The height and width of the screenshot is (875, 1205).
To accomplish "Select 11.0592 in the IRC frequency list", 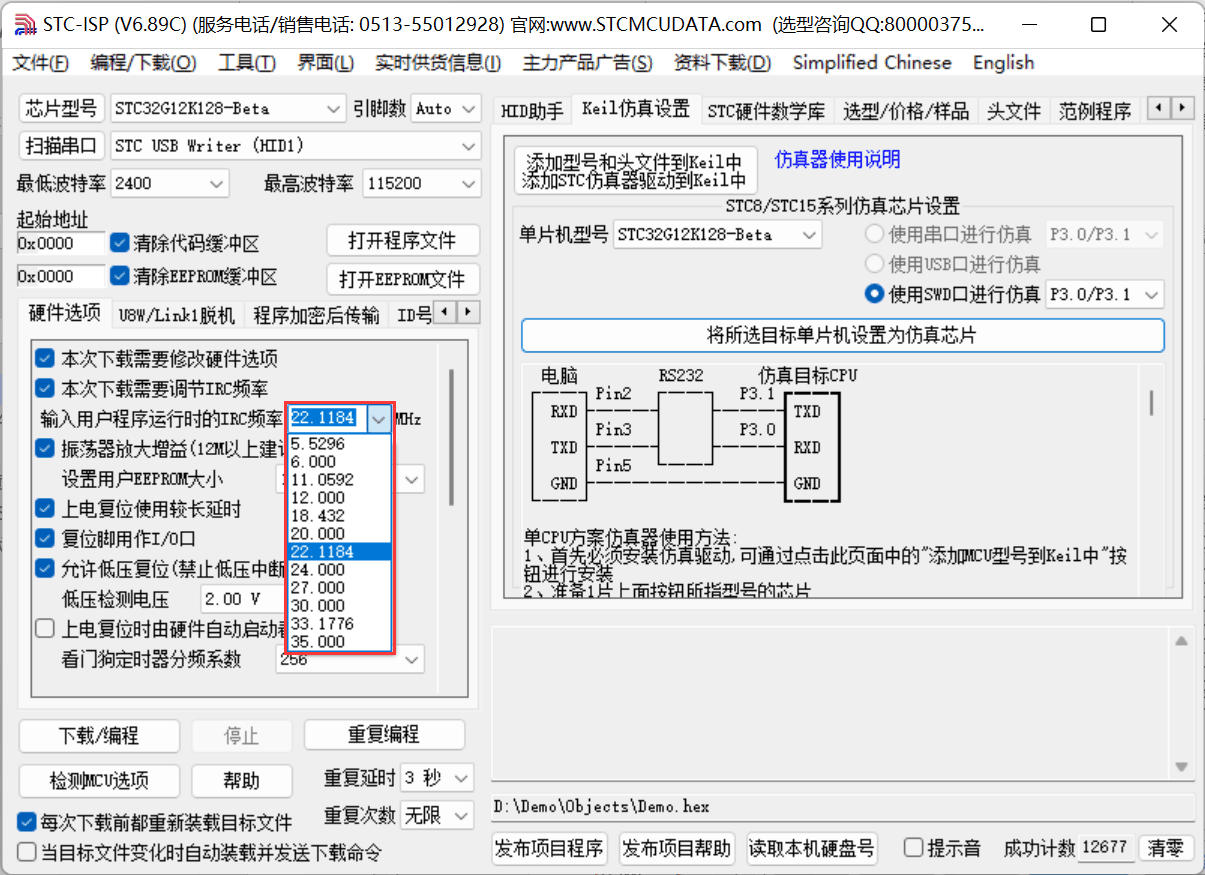I will click(x=340, y=480).
